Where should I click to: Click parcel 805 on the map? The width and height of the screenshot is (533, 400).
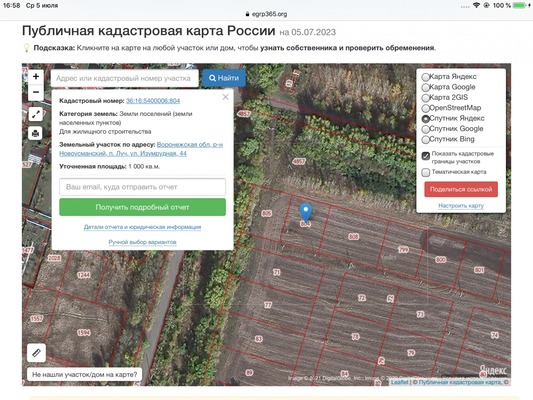tap(266, 213)
